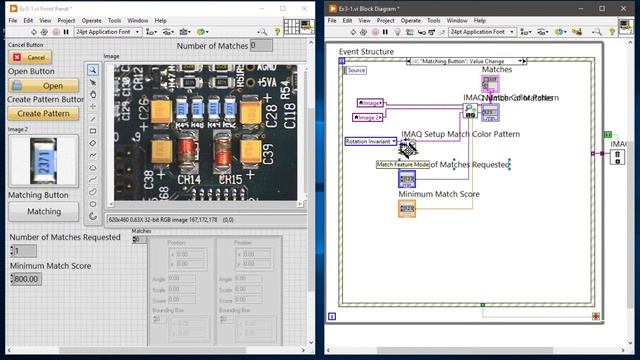Viewport: 640px width, 360px height.
Task: Select the Annulus ROI tool
Action: point(93,216)
